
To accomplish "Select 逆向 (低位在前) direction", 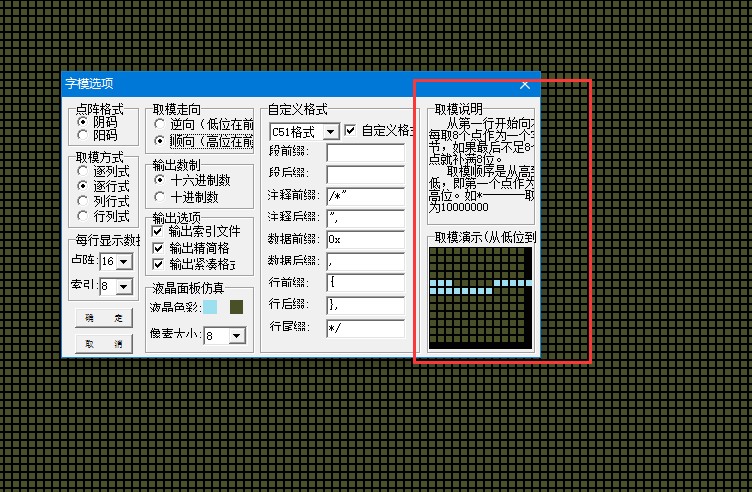I will (204, 124).
